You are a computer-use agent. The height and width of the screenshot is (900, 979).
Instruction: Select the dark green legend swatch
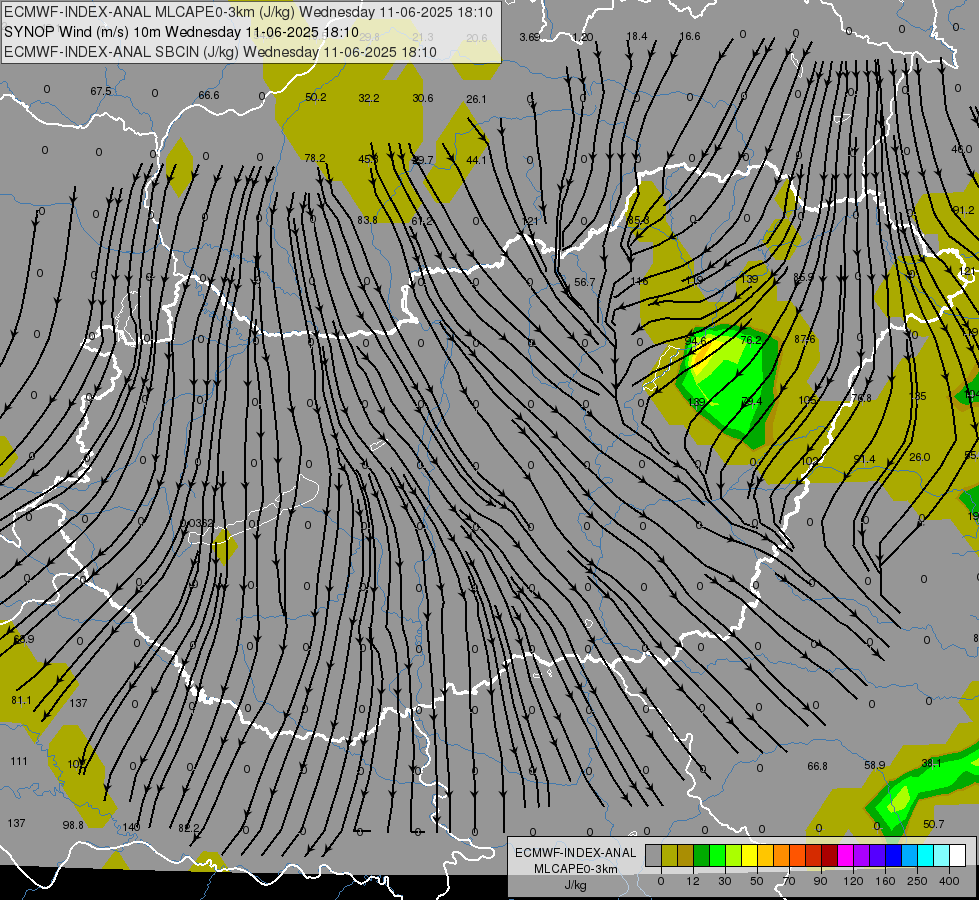[702, 855]
